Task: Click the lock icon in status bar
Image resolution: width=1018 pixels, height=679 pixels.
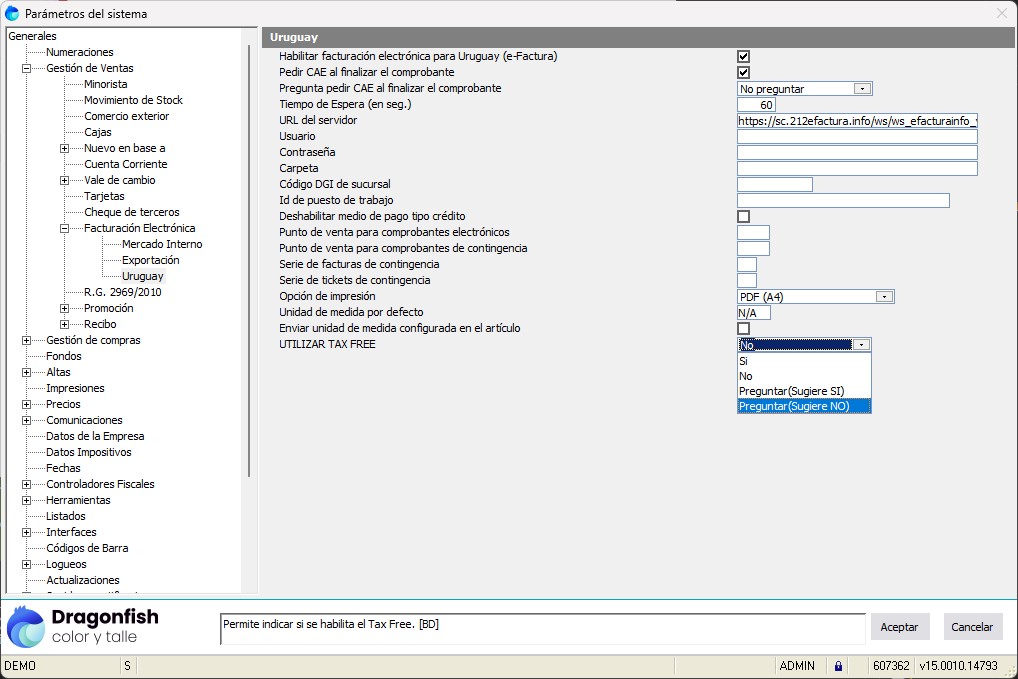Action: point(837,666)
